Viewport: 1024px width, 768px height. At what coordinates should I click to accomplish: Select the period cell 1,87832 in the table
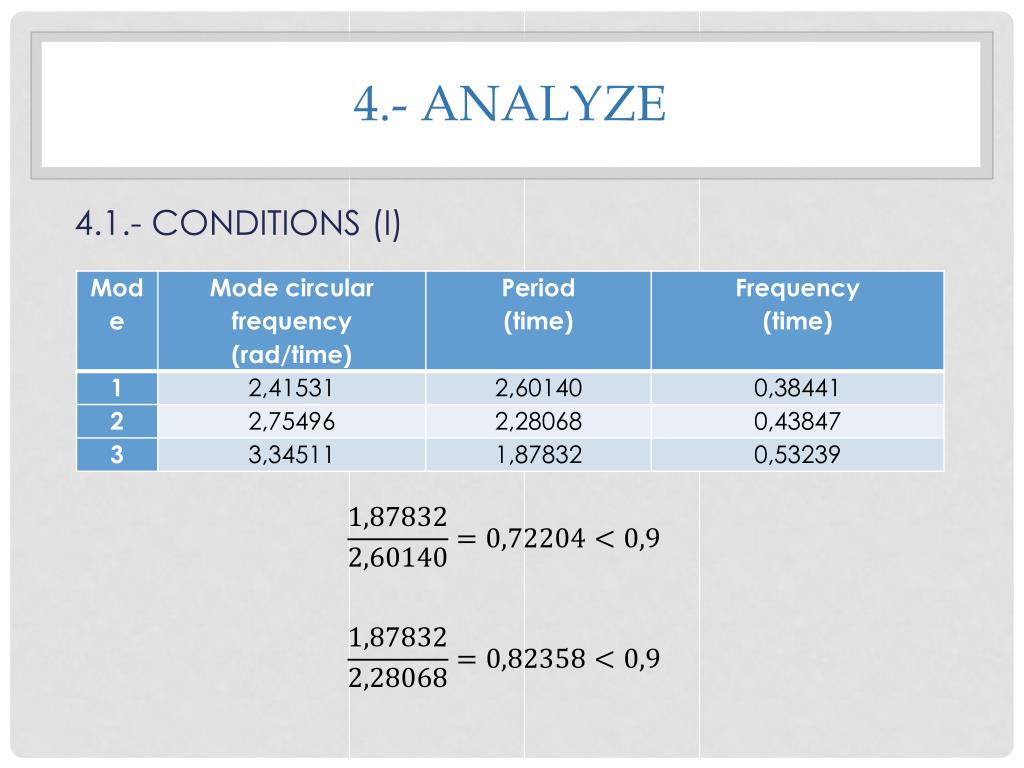(x=538, y=455)
